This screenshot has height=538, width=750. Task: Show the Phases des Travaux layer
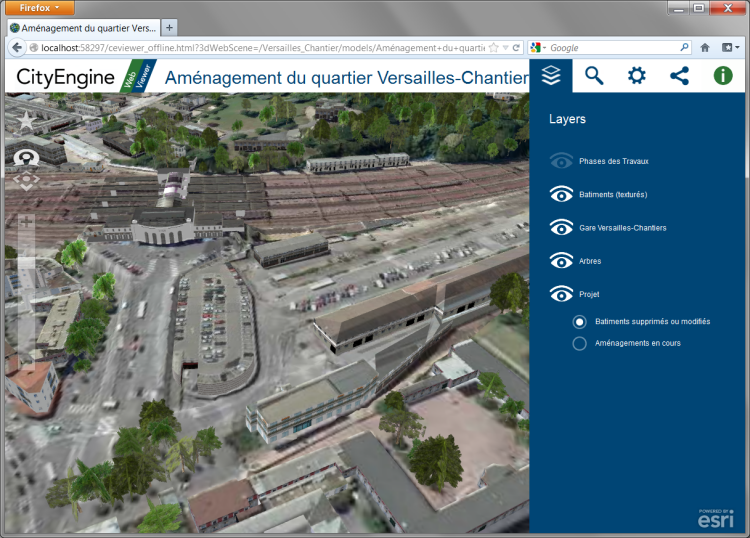point(561,161)
